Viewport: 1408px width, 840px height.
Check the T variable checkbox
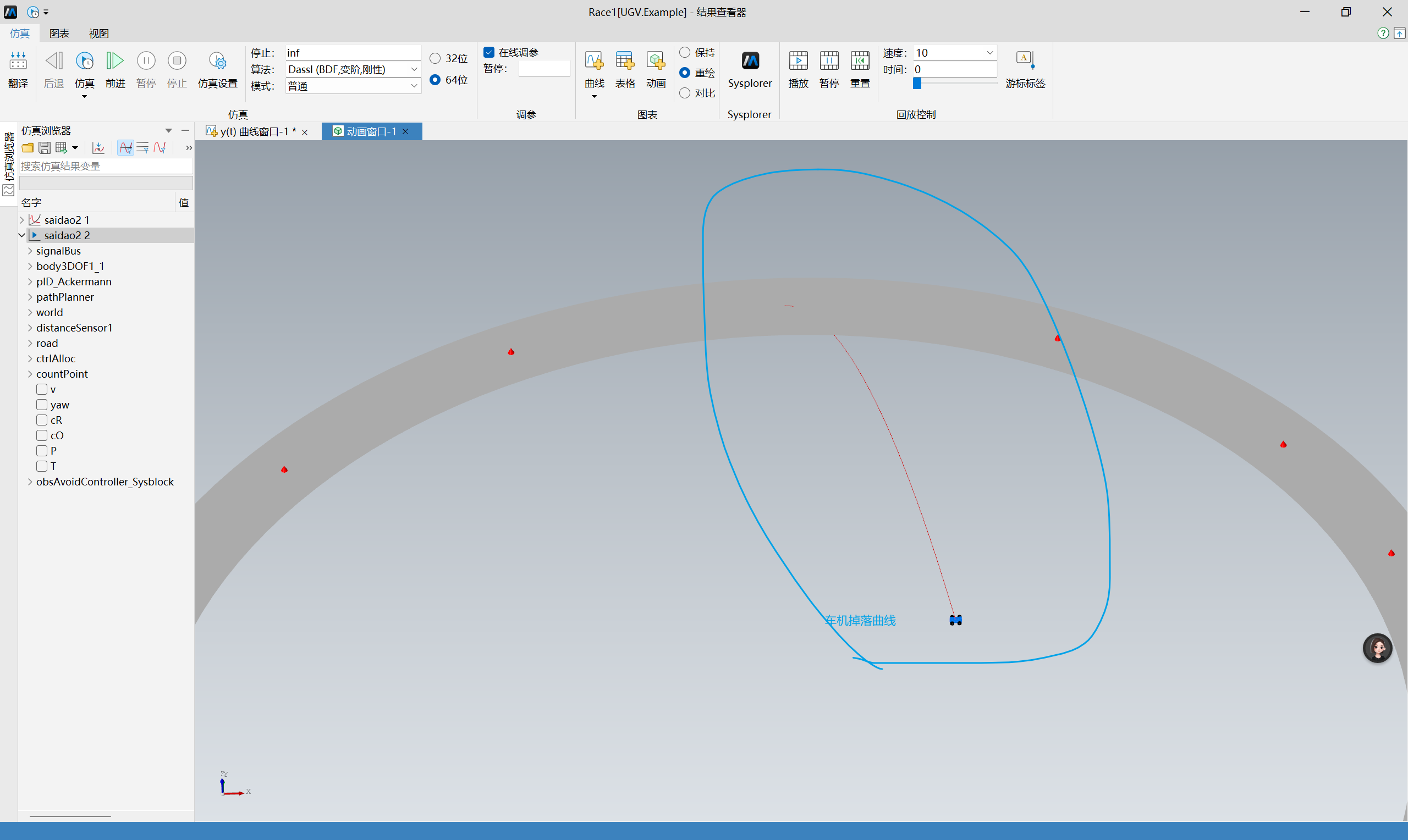tap(42, 466)
